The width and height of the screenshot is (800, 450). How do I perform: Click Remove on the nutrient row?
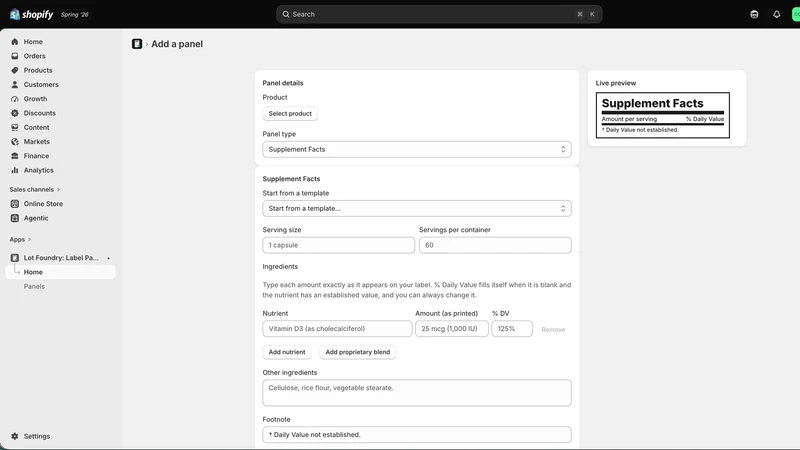(553, 330)
